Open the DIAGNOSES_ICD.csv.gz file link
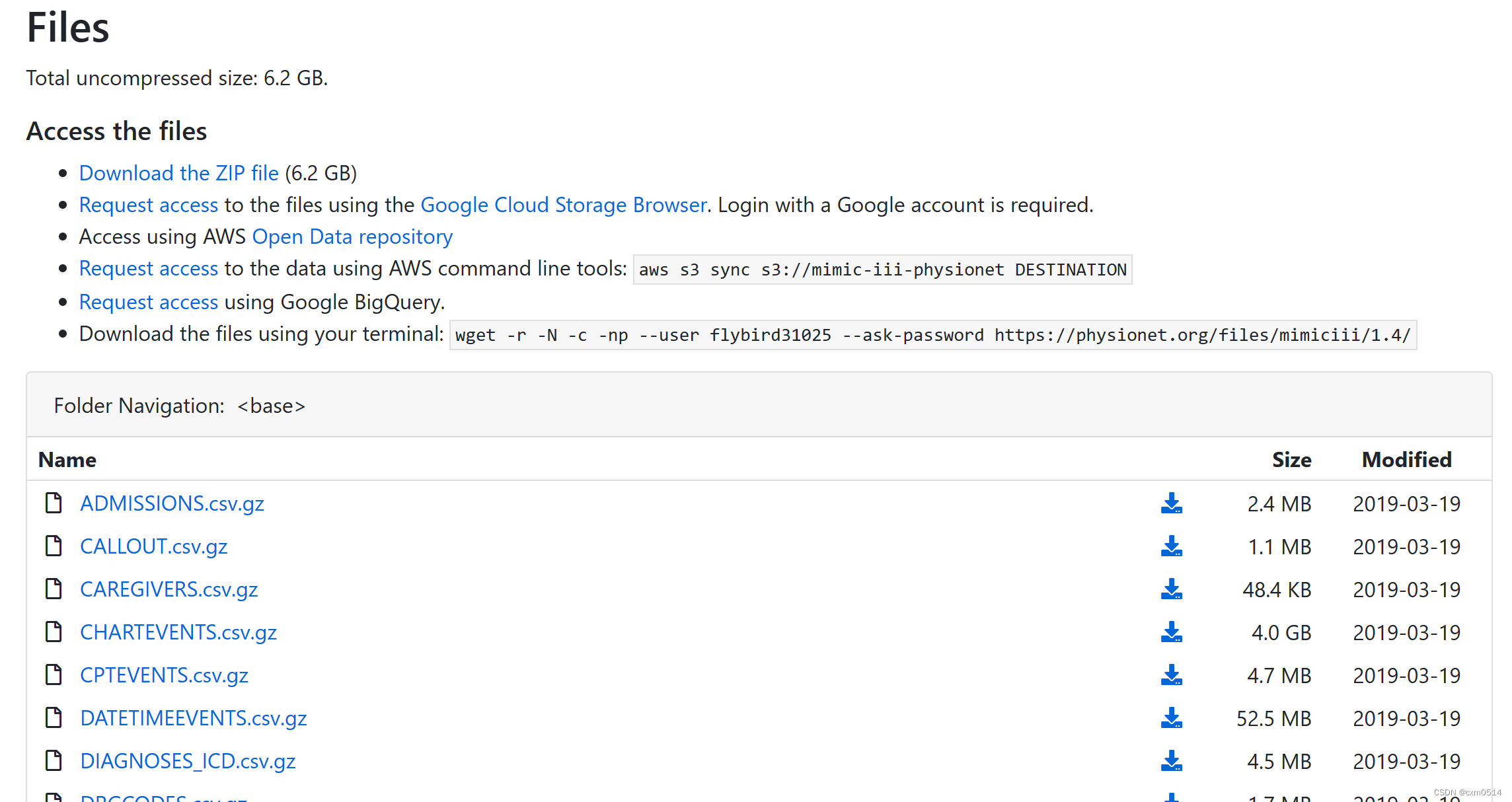The image size is (1512, 802). [x=187, y=761]
